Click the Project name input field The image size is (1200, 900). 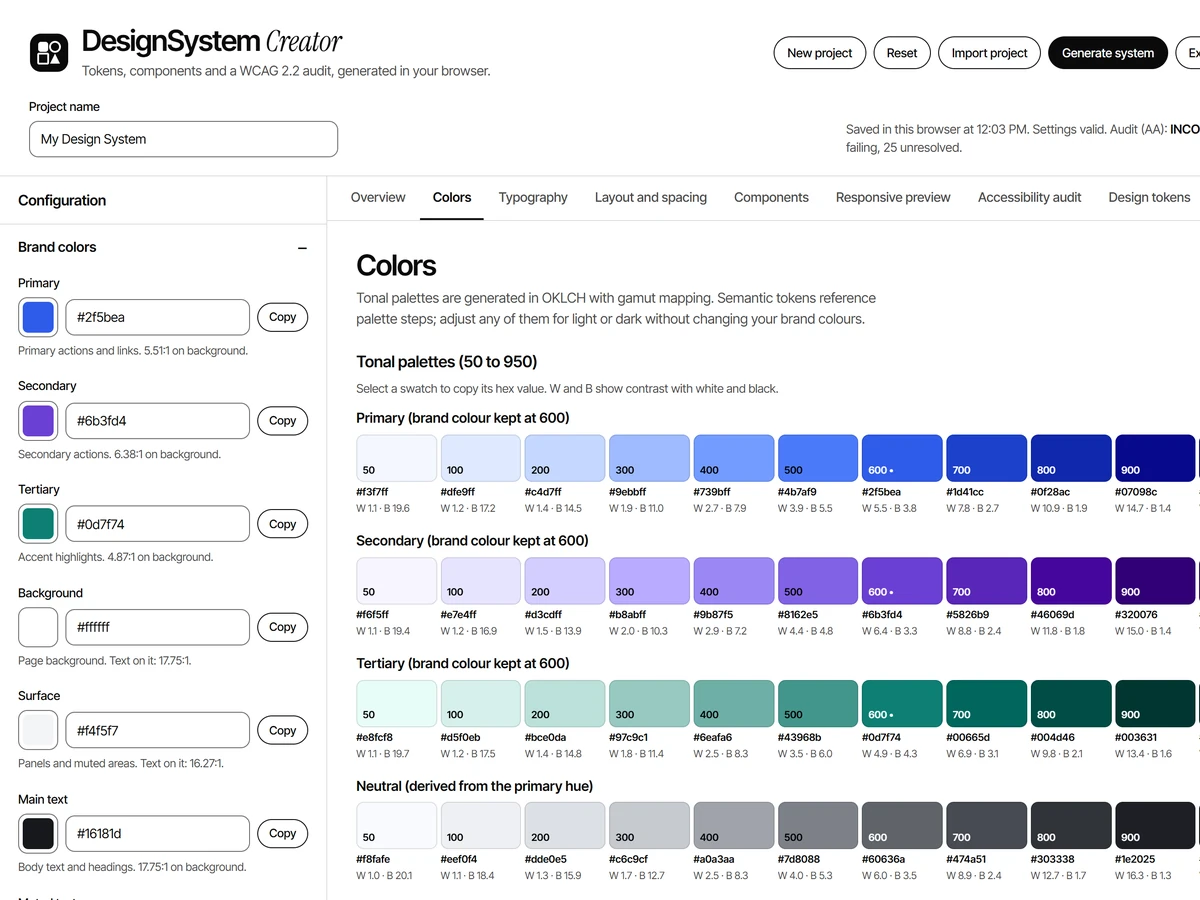click(183, 139)
